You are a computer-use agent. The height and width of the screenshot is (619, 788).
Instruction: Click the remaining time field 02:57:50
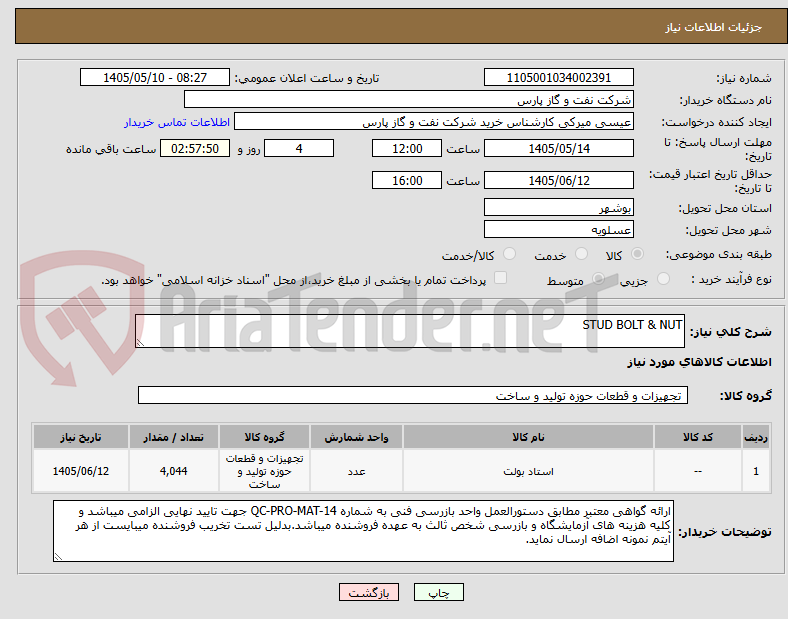[x=195, y=149]
